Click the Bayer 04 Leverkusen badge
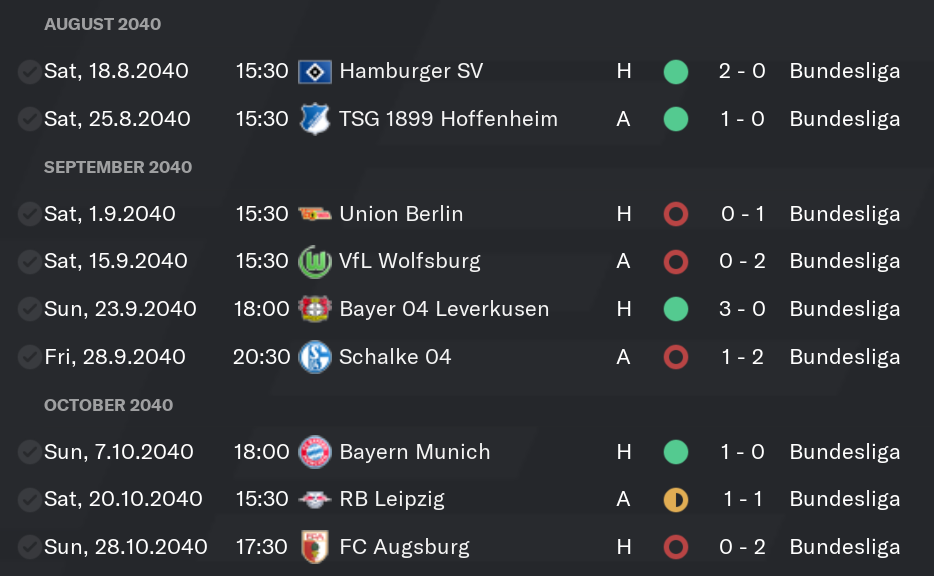Image resolution: width=934 pixels, height=576 pixels. point(315,309)
